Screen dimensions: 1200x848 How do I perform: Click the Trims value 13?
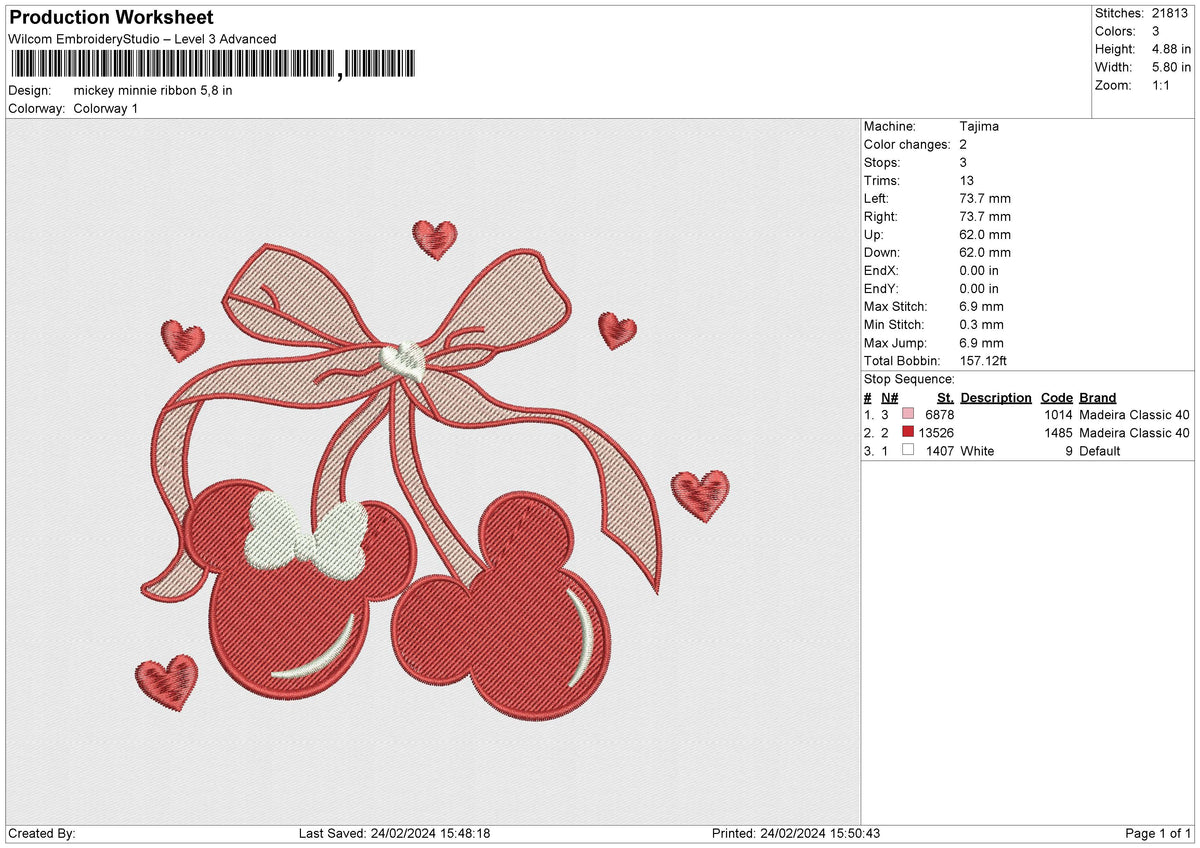(966, 180)
